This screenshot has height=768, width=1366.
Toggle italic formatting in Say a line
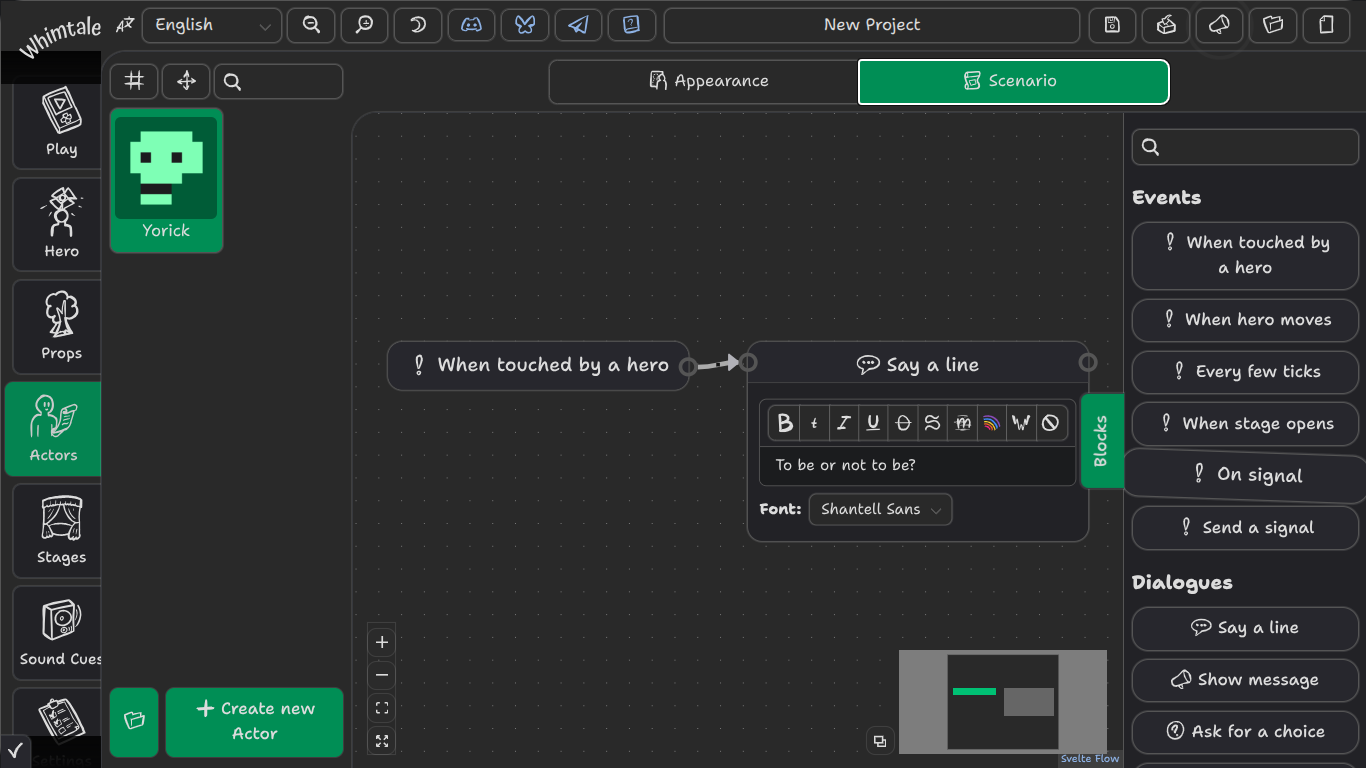(843, 423)
